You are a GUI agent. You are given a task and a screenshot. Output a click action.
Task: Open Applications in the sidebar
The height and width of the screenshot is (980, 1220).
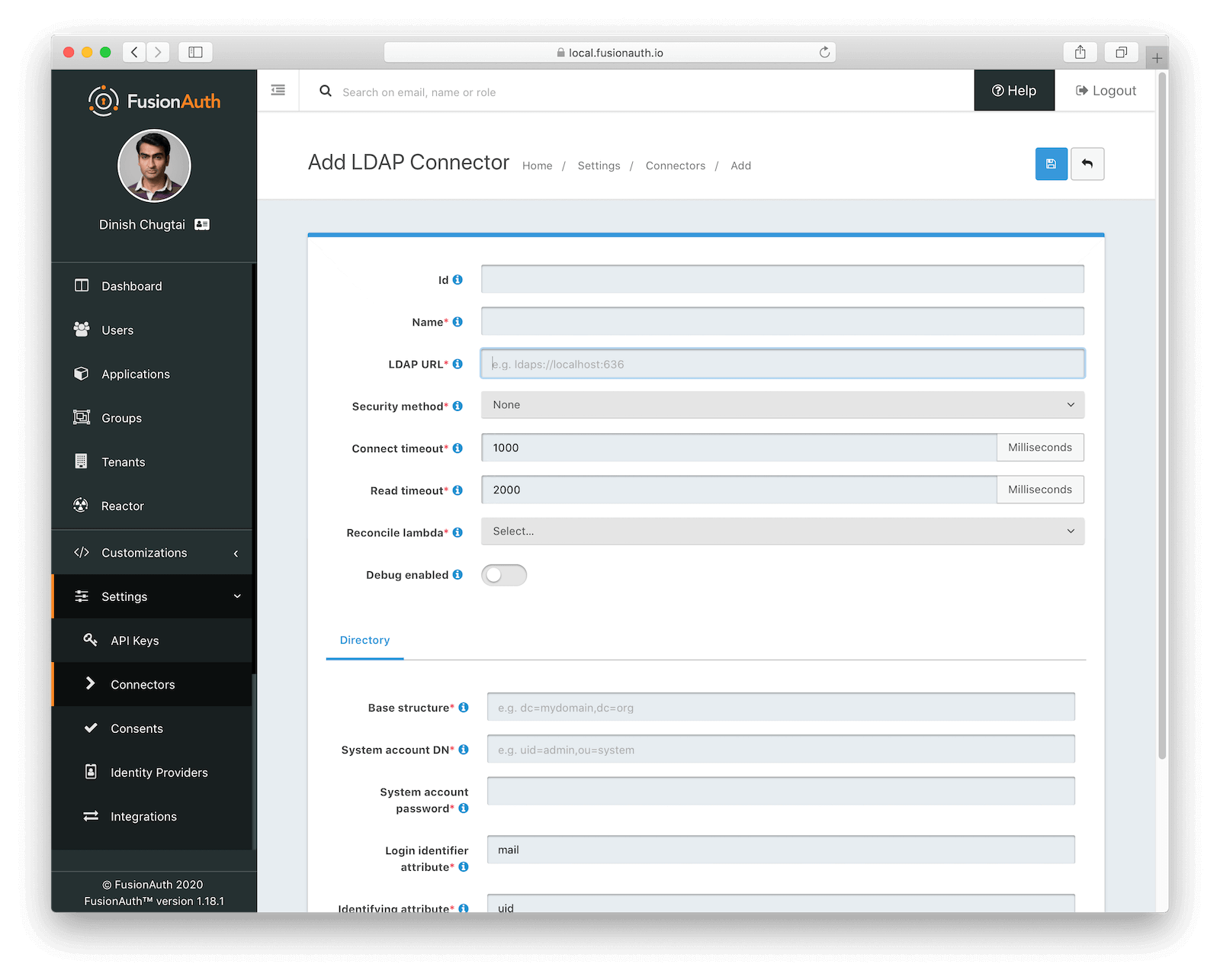[152, 374]
